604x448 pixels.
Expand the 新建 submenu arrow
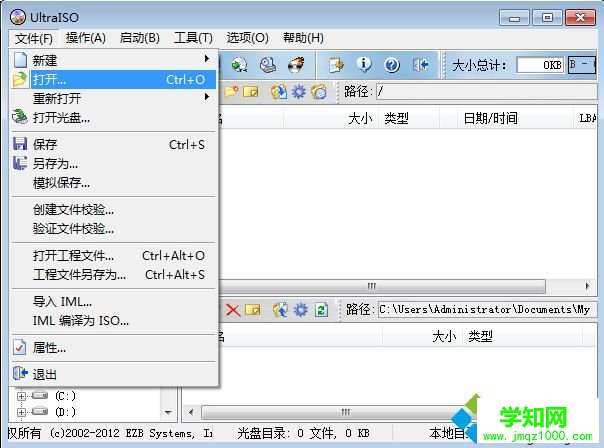tap(207, 59)
